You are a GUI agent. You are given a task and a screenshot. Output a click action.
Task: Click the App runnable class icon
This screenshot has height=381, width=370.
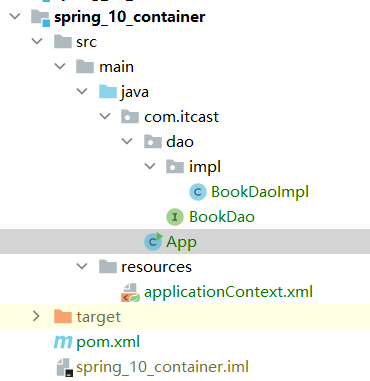click(x=153, y=241)
